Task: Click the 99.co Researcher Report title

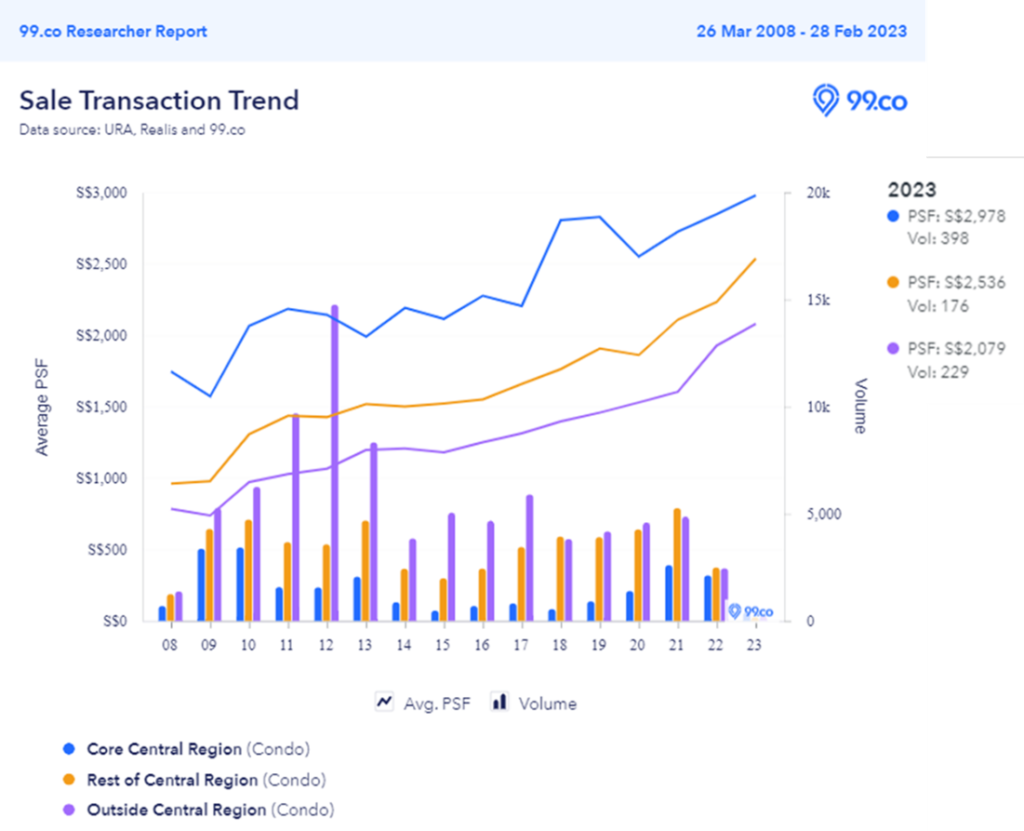Action: [x=113, y=31]
